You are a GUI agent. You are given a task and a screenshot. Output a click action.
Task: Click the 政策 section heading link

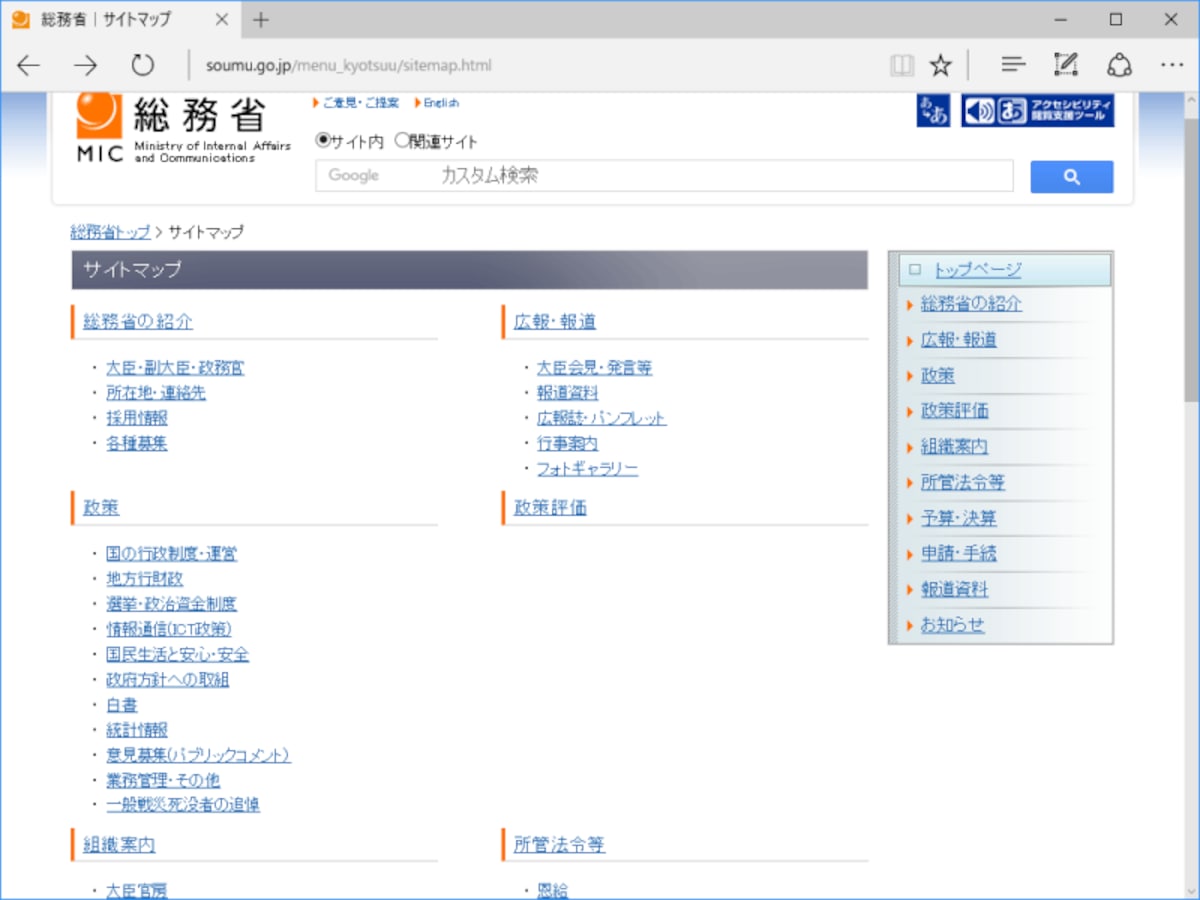(101, 508)
